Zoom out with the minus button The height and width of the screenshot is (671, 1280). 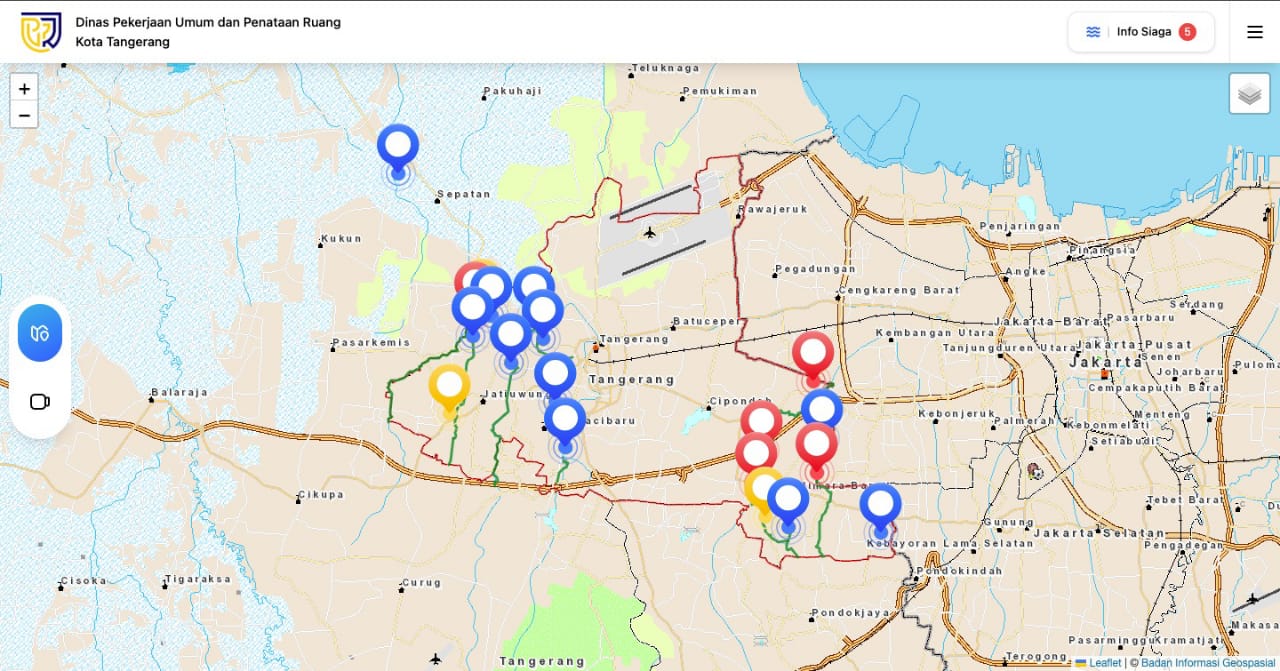24,115
